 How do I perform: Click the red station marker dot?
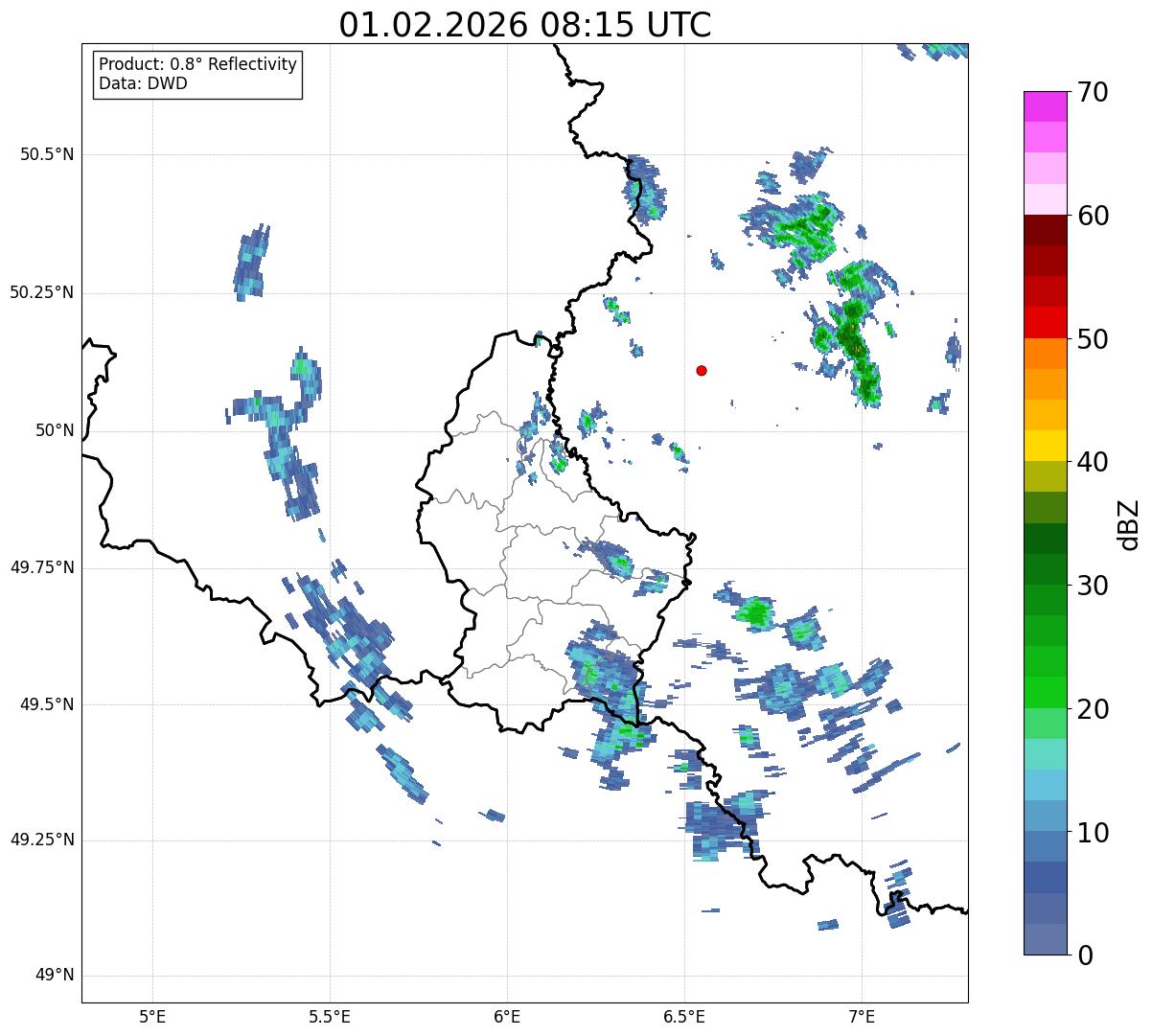click(x=702, y=370)
